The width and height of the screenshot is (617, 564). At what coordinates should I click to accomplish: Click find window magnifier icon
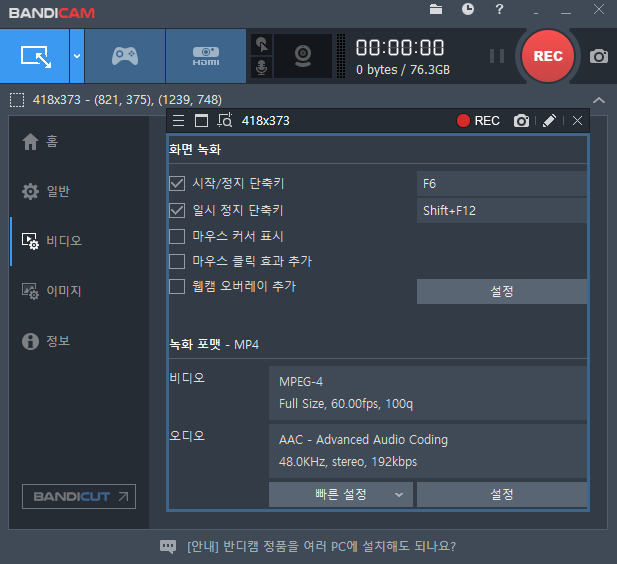[x=225, y=120]
